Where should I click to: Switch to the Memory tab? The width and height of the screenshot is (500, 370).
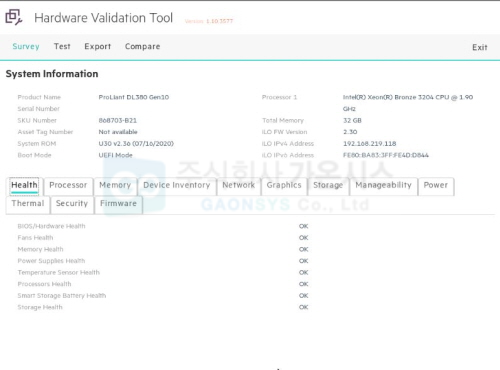[115, 186]
